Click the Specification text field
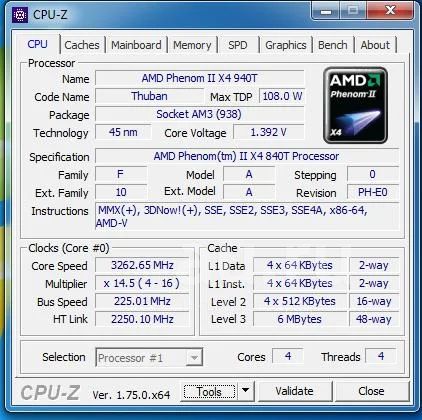 point(247,156)
